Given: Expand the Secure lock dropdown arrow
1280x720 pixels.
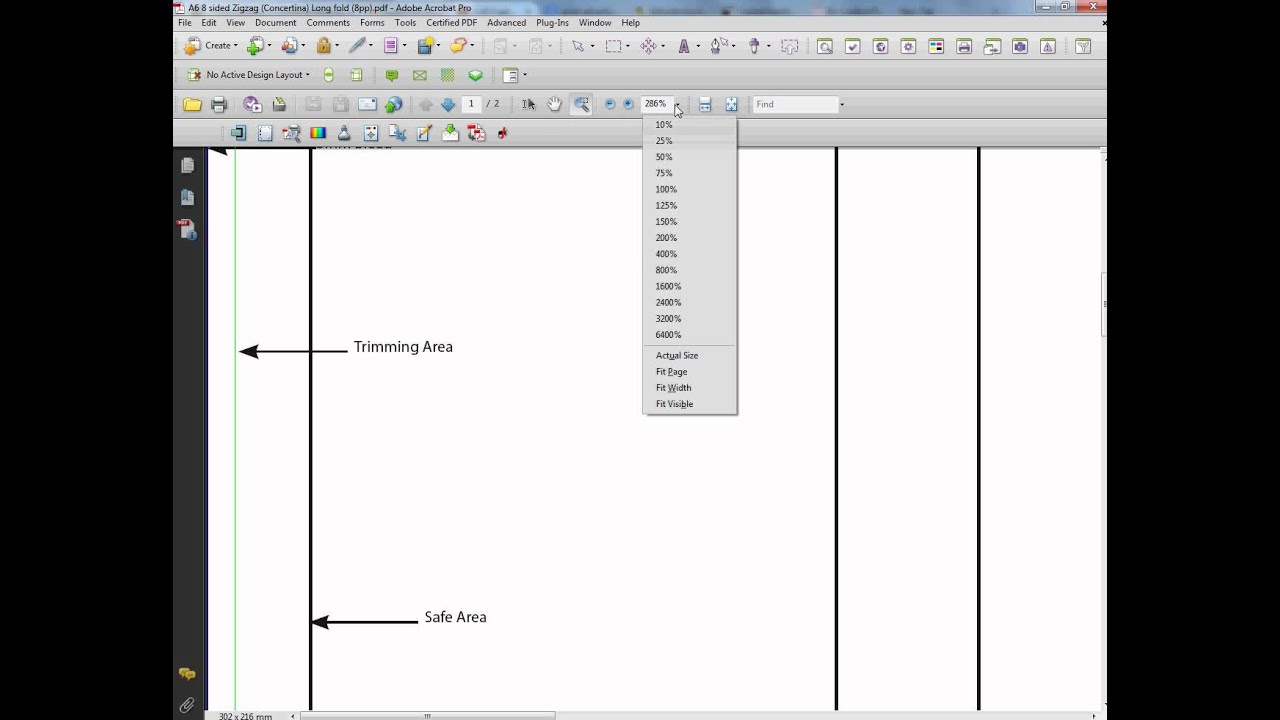Looking at the screenshot, I should (x=337, y=46).
